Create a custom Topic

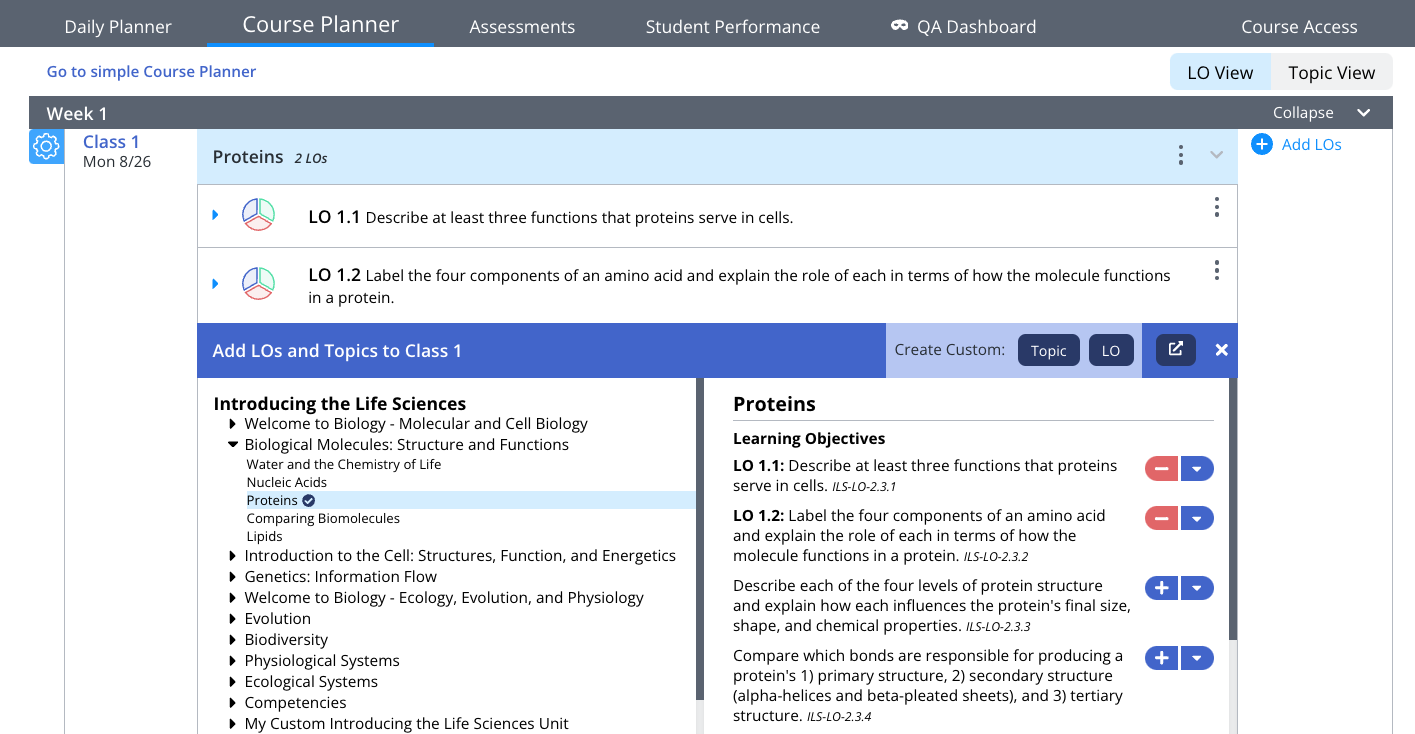pos(1049,350)
